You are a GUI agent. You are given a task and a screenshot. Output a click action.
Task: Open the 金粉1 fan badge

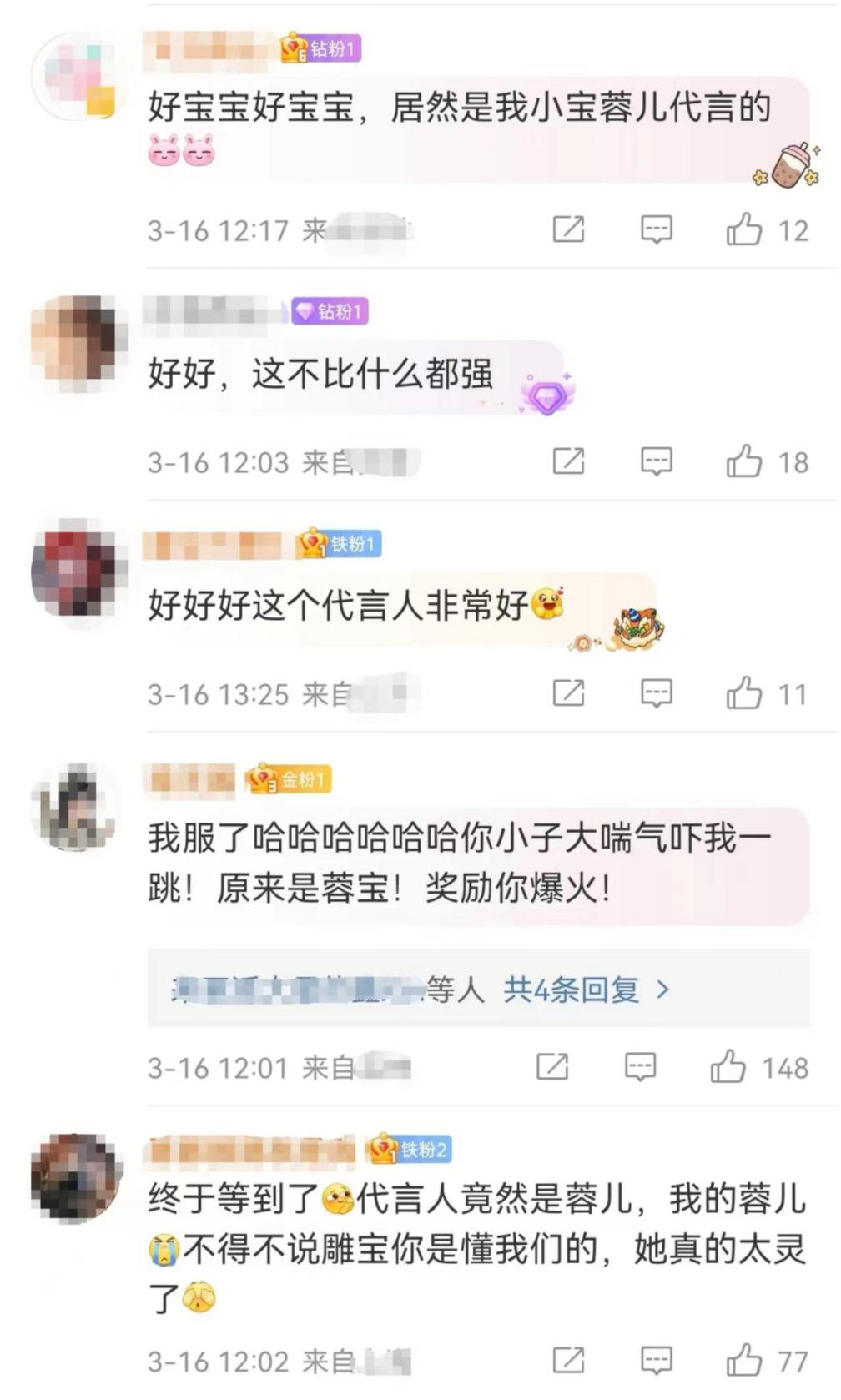tap(289, 779)
